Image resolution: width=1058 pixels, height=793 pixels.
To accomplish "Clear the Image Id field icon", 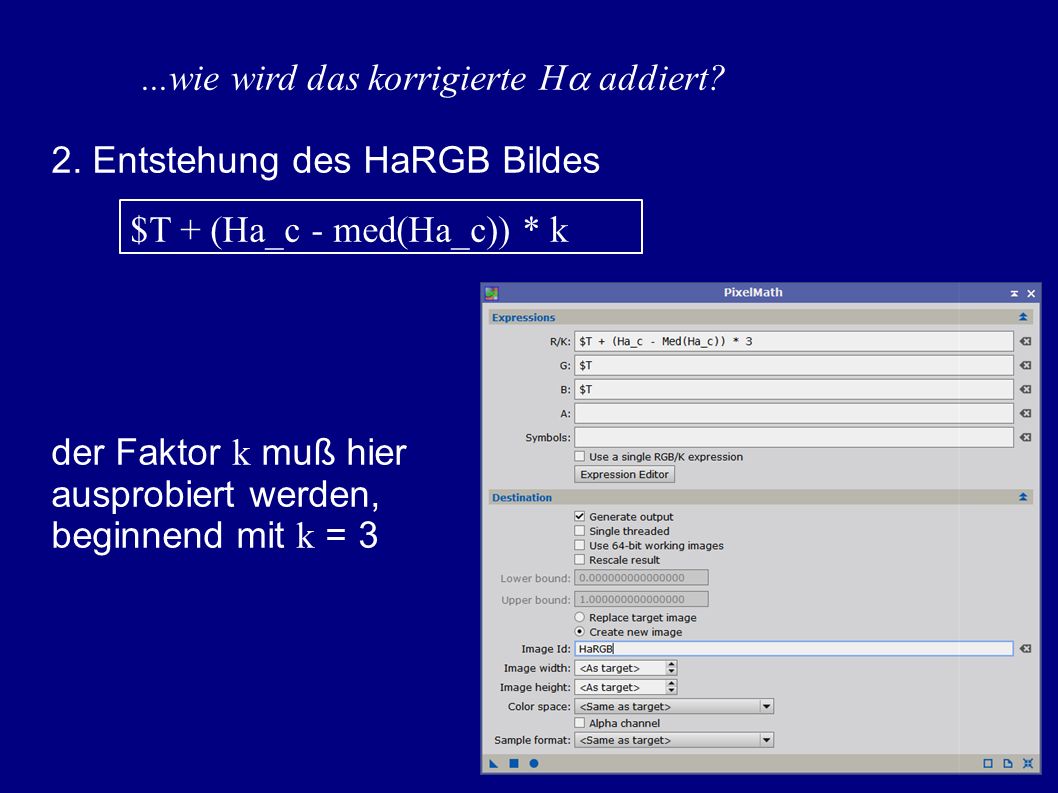I will 1026,649.
